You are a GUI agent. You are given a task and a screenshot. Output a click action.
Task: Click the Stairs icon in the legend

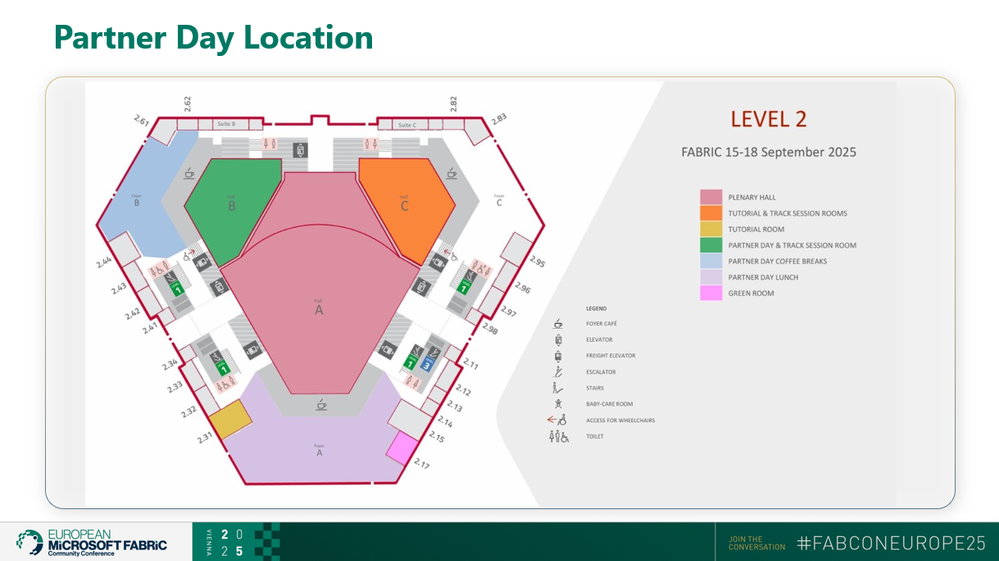(557, 388)
